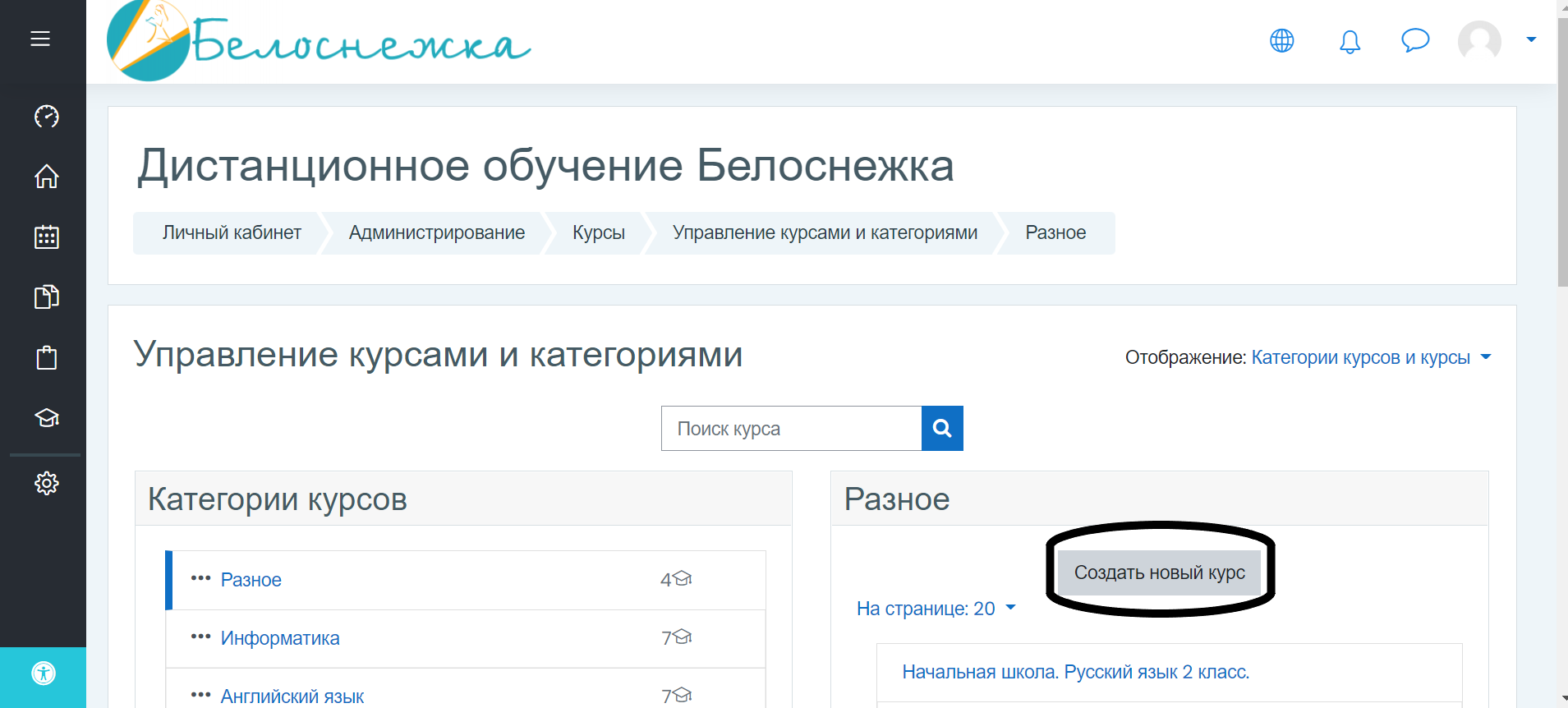Viewport: 1568px width, 708px height.
Task: Open notifications bell icon
Action: [x=1350, y=41]
